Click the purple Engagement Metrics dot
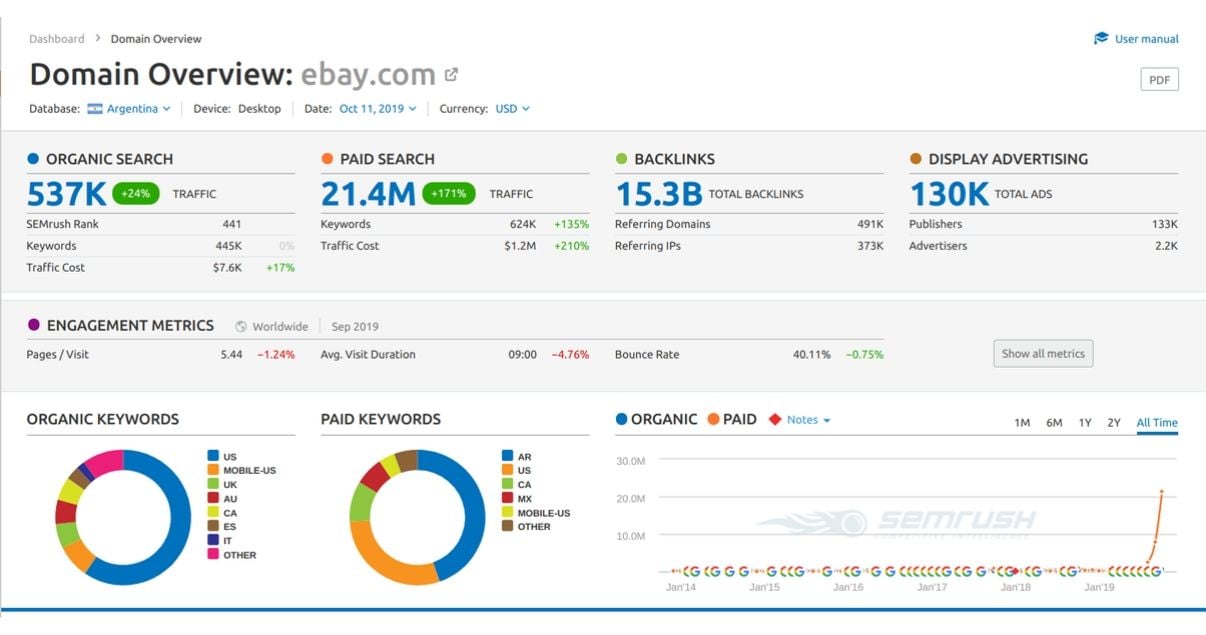This screenshot has height=635, width=1206. pos(33,326)
